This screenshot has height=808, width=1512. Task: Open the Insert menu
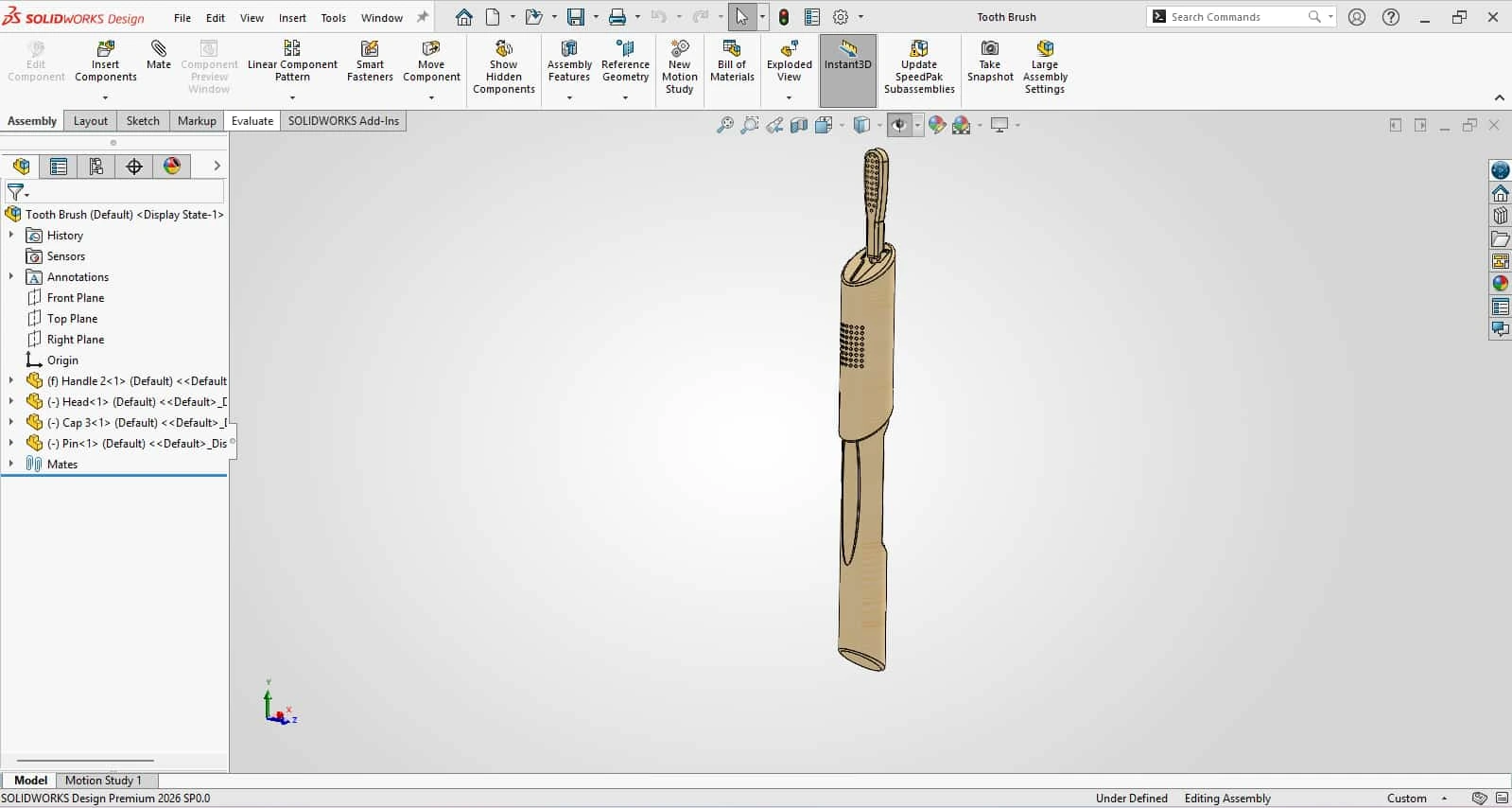[292, 17]
